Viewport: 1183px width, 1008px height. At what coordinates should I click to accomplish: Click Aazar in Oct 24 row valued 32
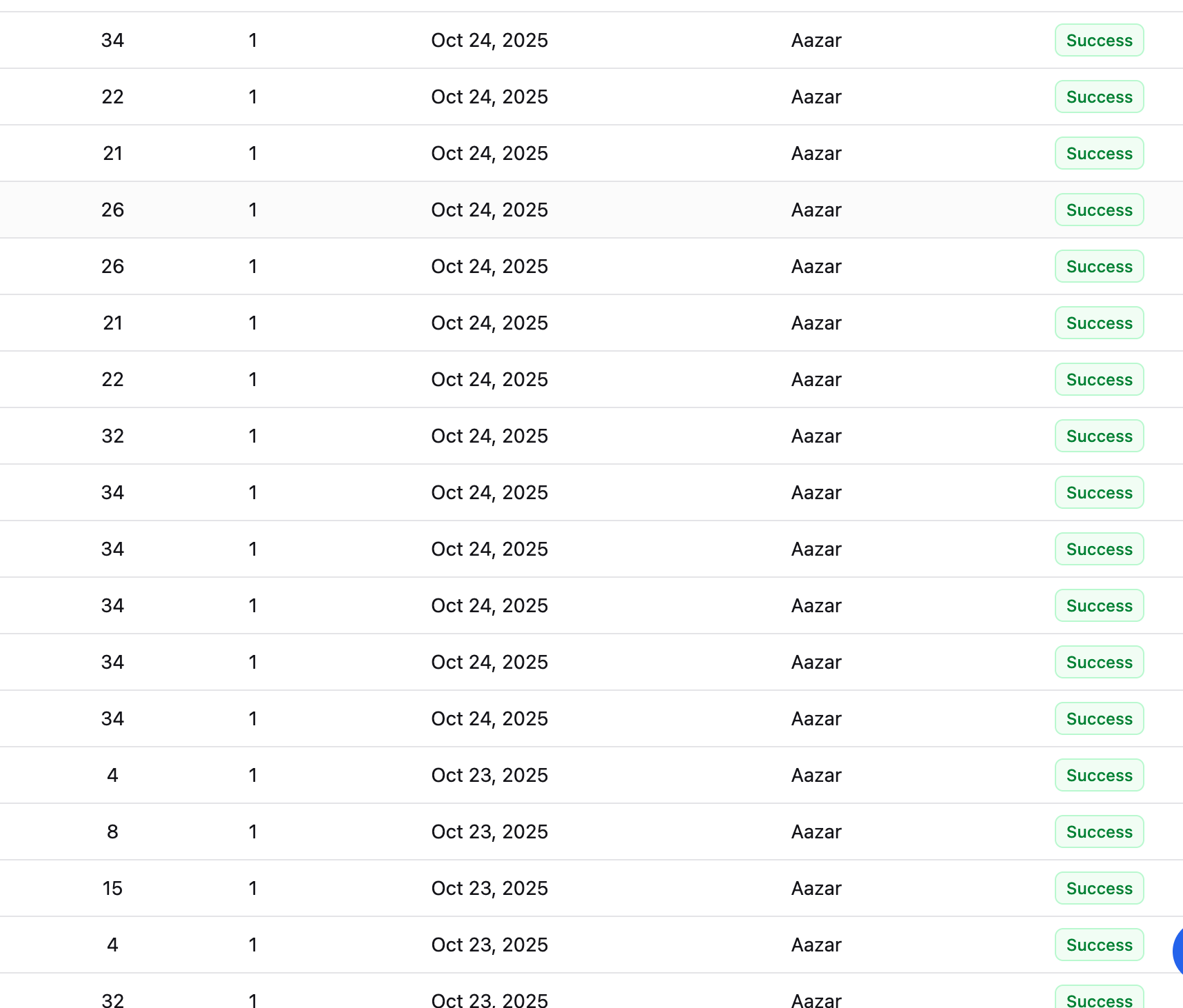(x=816, y=436)
